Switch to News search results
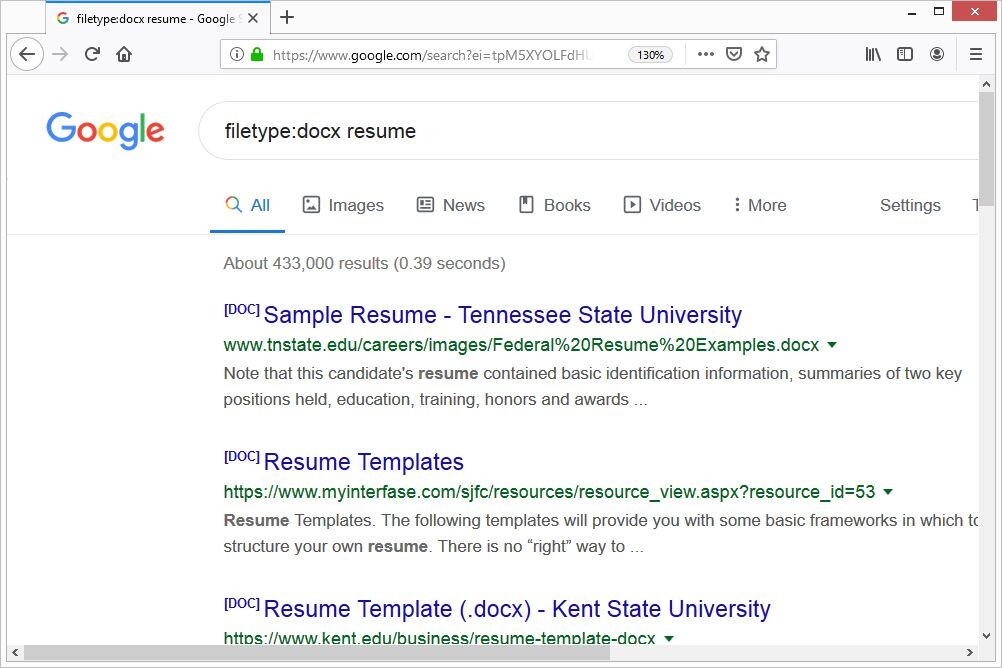 451,205
